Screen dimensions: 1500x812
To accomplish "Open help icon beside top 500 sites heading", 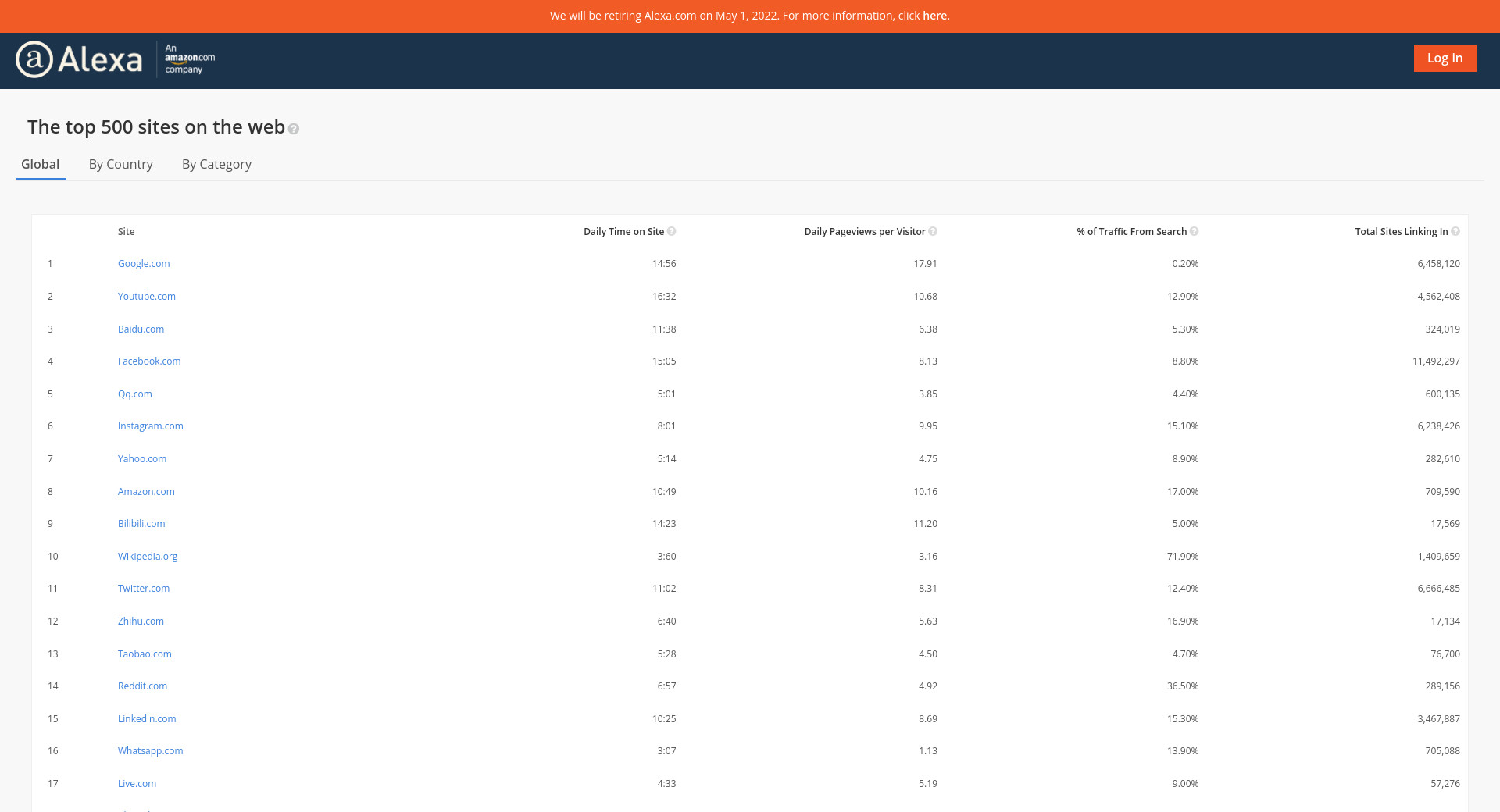I will pos(294,129).
